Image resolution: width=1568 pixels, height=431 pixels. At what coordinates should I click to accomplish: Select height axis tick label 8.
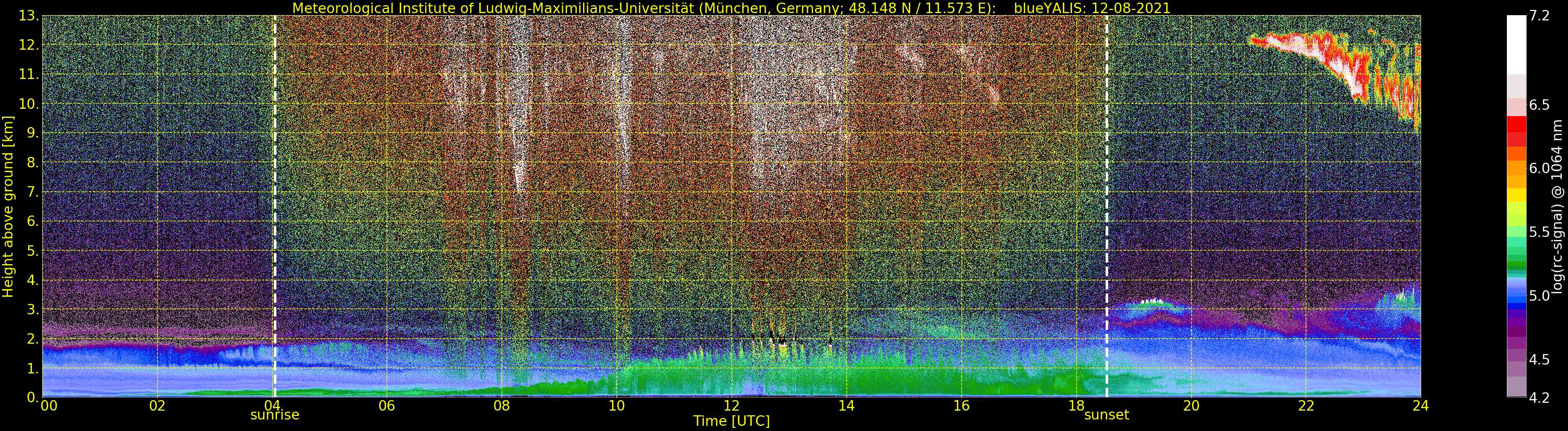[32, 163]
